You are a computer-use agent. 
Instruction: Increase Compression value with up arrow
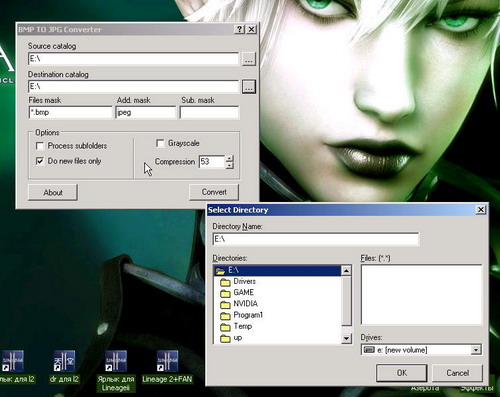click(230, 159)
